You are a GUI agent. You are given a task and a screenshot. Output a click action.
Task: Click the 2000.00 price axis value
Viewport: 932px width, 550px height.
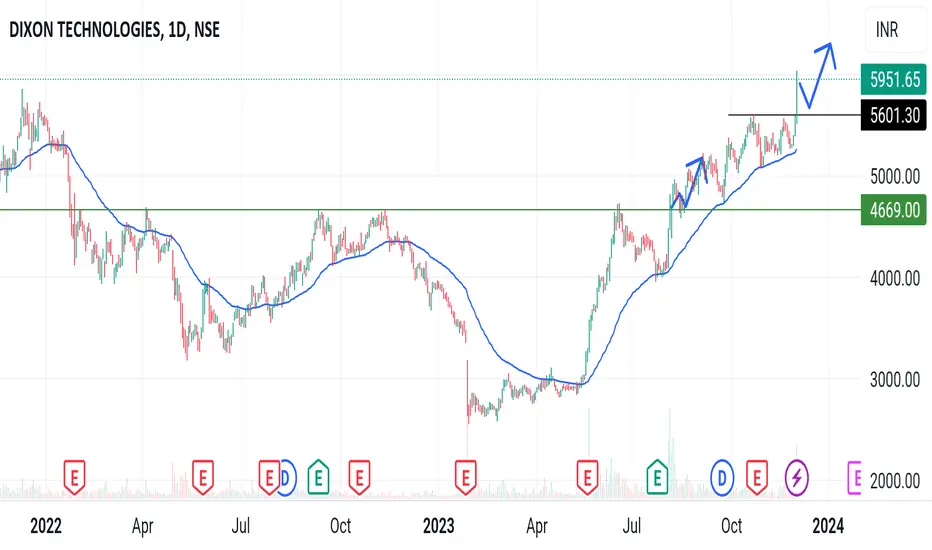(x=895, y=480)
